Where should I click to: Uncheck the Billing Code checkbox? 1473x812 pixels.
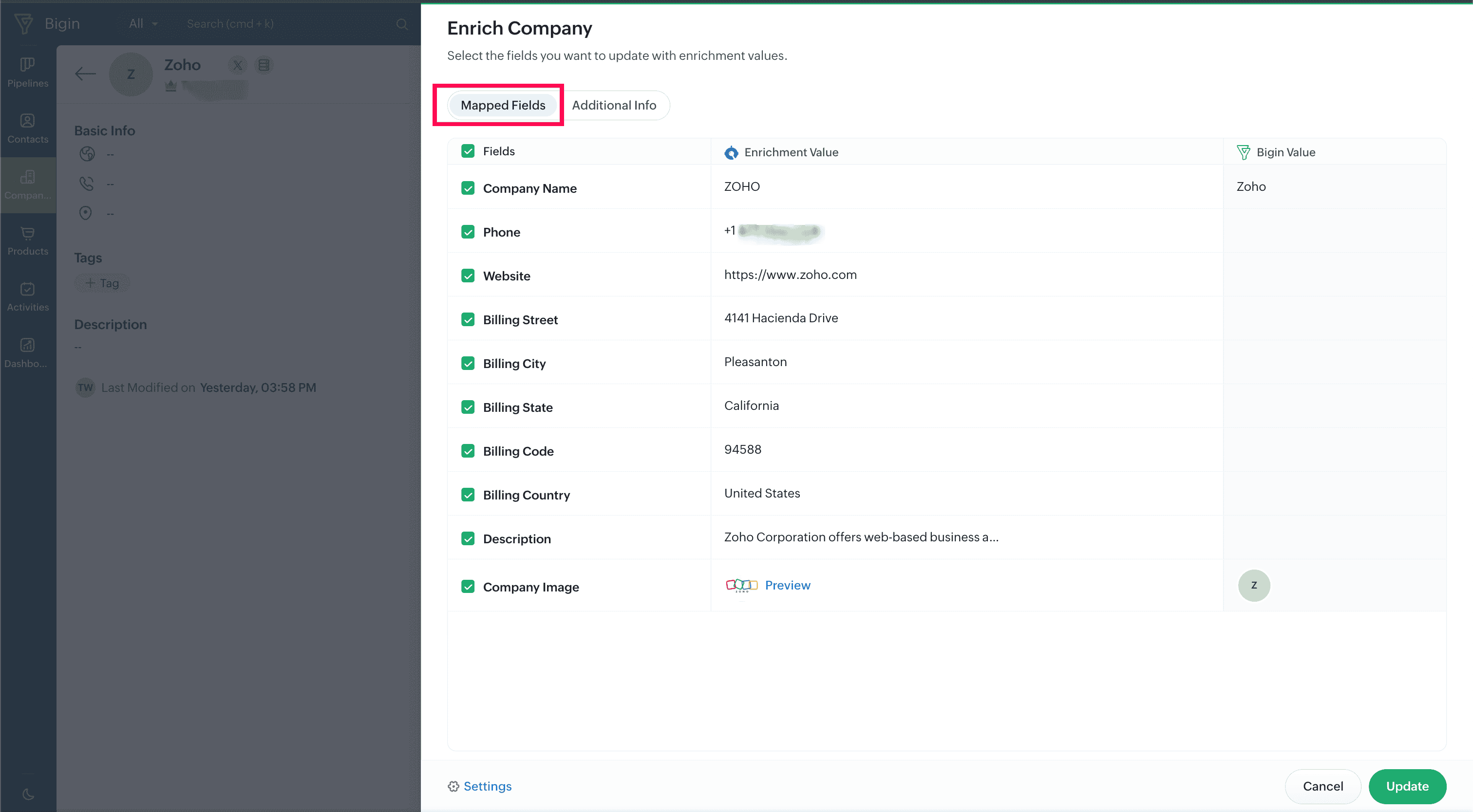pyautogui.click(x=468, y=451)
